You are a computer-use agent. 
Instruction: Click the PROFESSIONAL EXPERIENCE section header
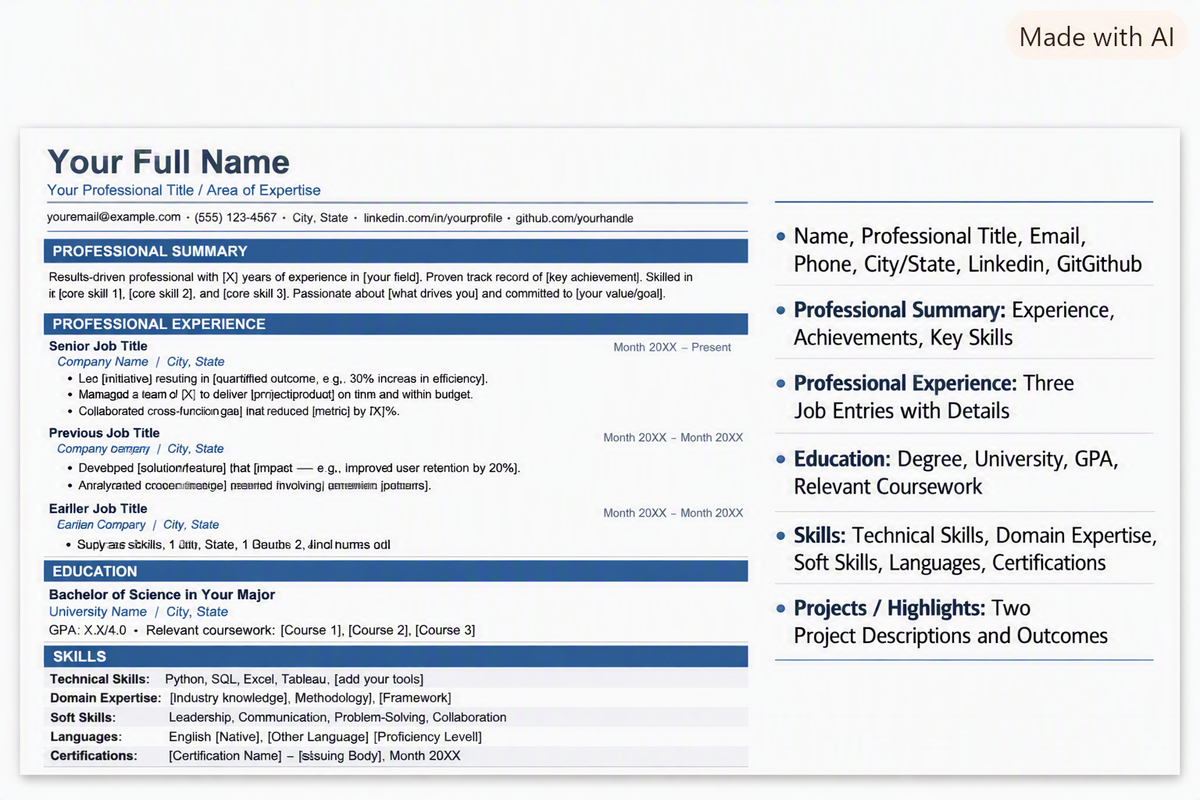point(396,324)
